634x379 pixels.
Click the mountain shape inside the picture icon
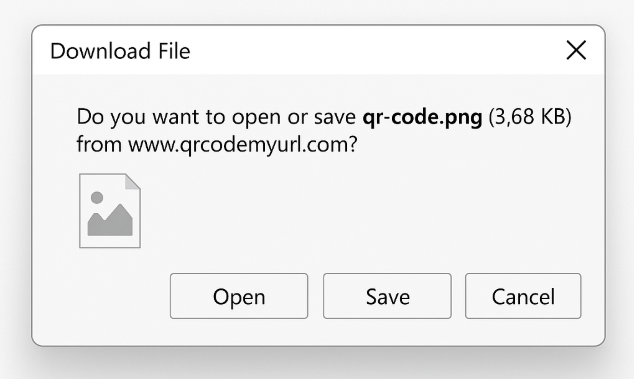pyautogui.click(x=110, y=220)
